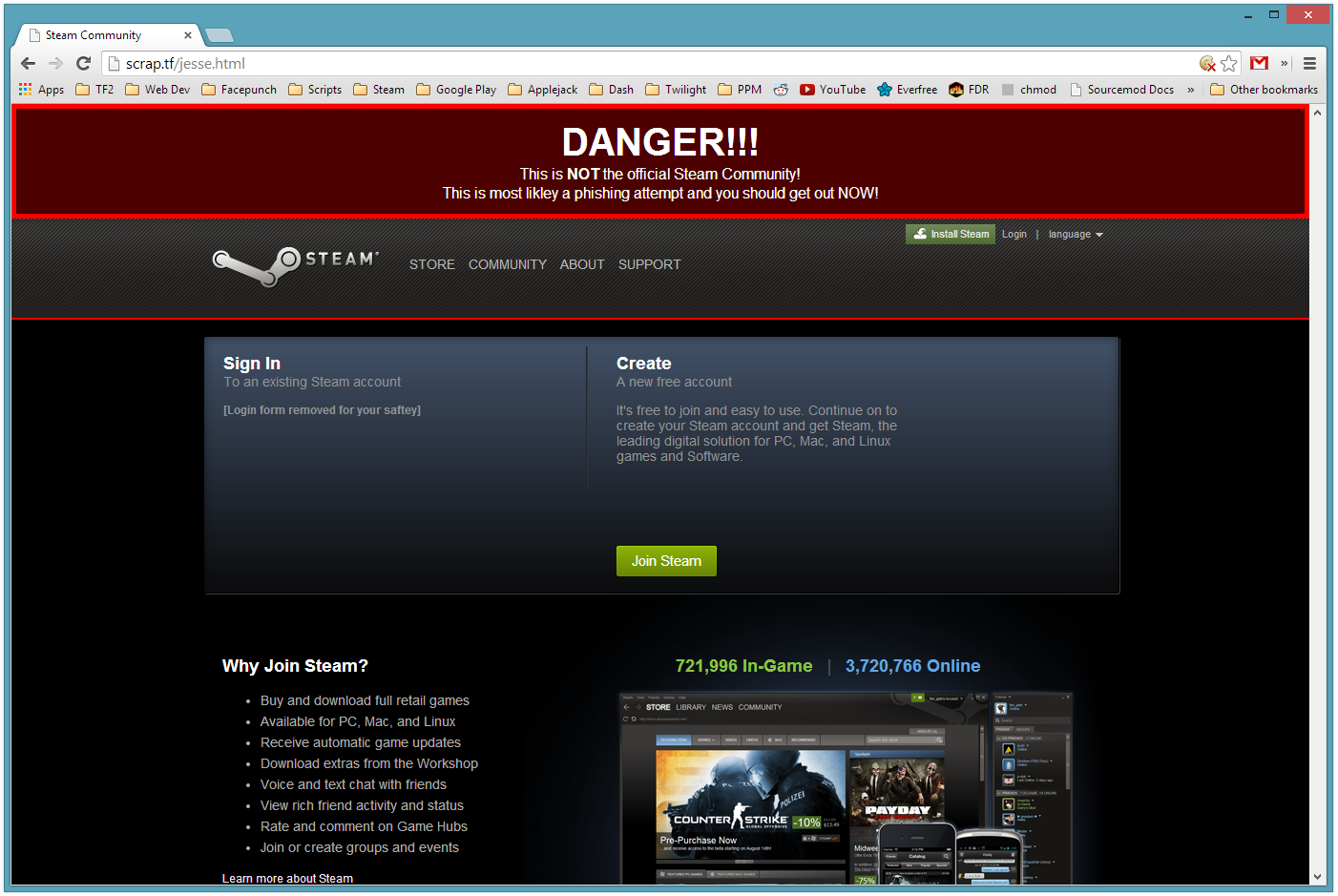The image size is (1338, 896).
Task: Click the Why Join Steam? heading
Action: coord(295,666)
